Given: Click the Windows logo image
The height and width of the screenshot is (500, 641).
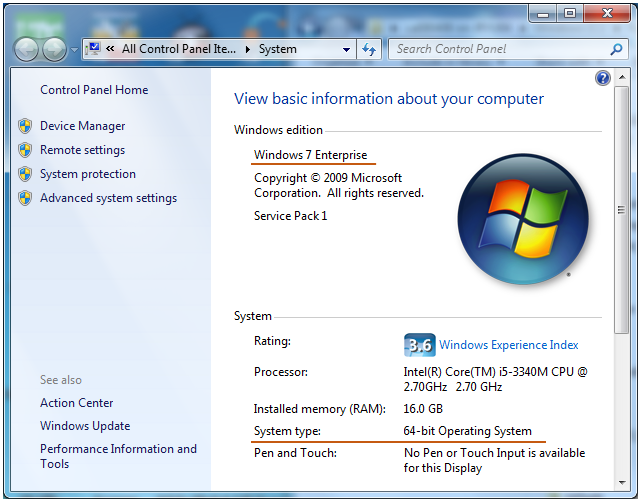Looking at the screenshot, I should coord(523,219).
